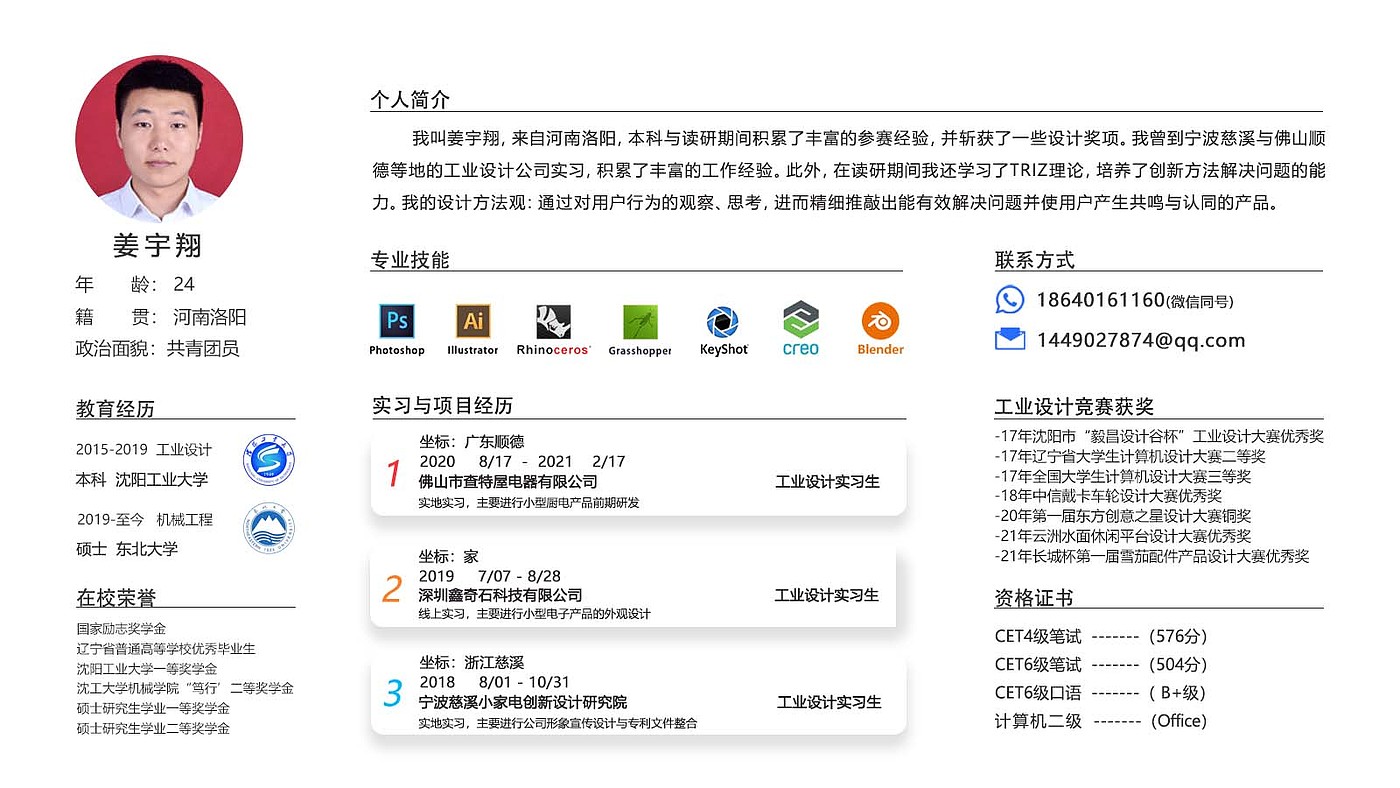Click the company name 佛山市查特屋电器有限公司
The height and width of the screenshot is (788, 1400).
[508, 482]
